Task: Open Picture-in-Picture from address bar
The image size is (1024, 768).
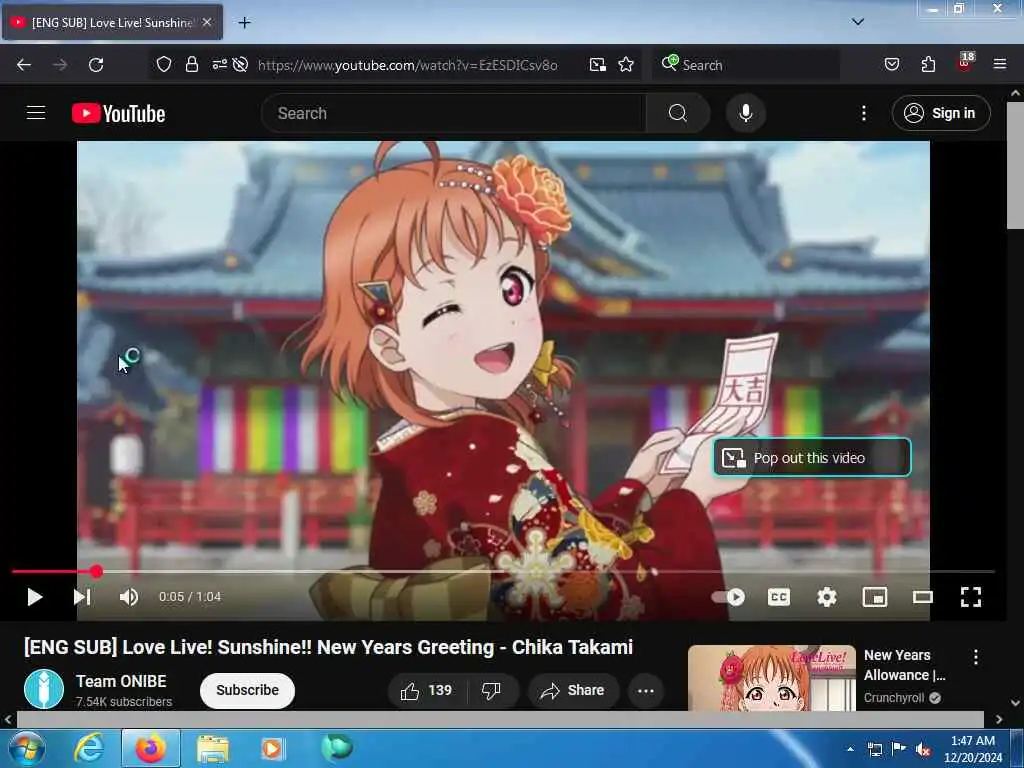Action: click(x=598, y=64)
